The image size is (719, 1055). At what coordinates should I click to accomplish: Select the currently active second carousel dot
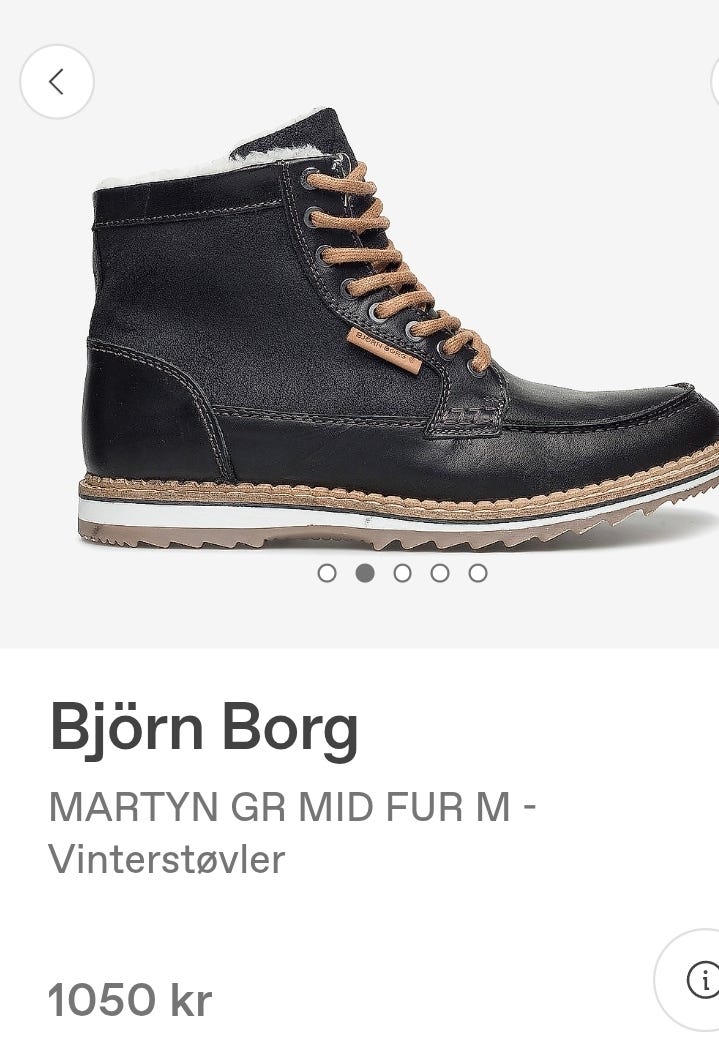point(365,573)
